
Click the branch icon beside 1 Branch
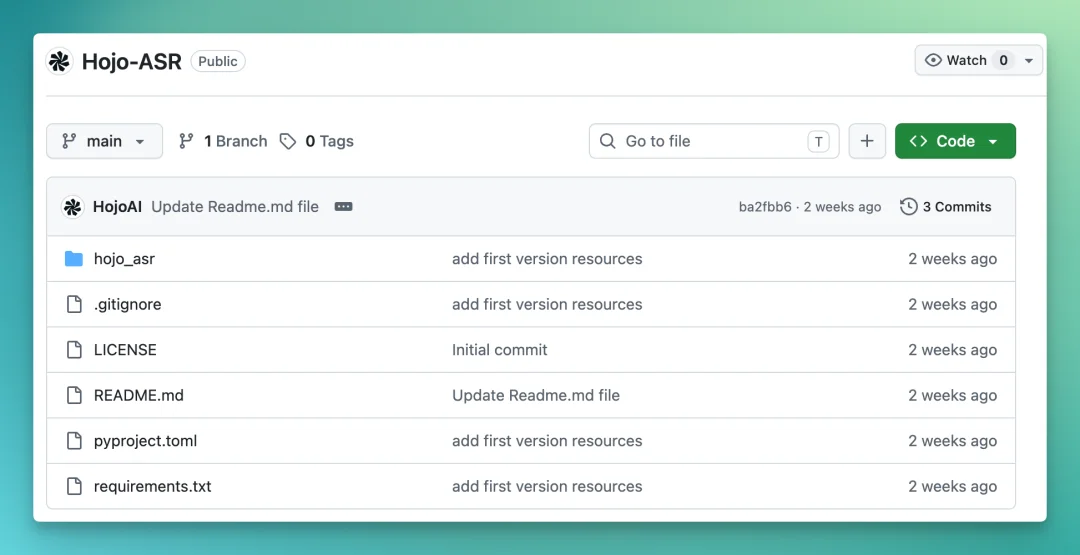coord(186,141)
